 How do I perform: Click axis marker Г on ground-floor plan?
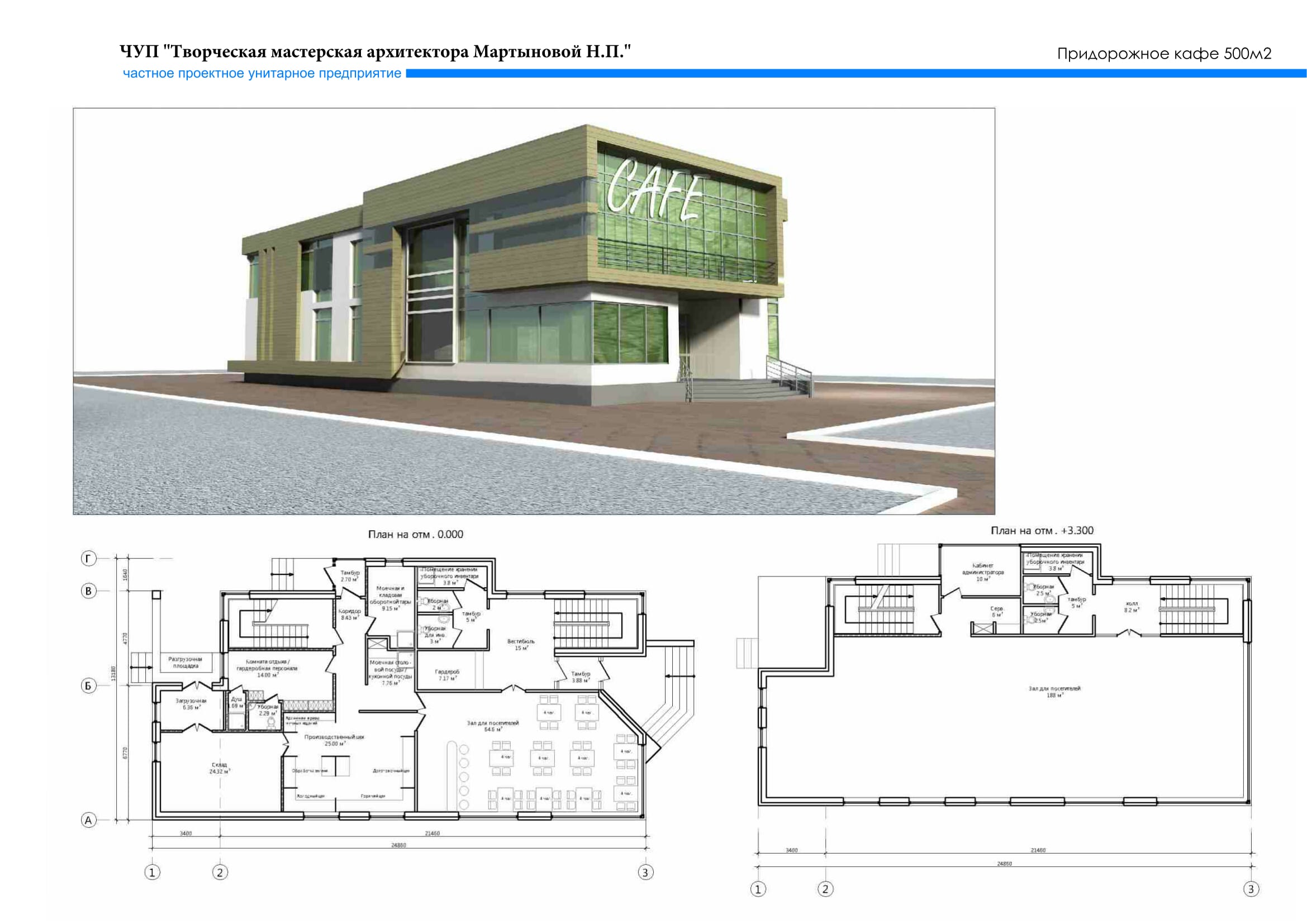pyautogui.click(x=88, y=559)
